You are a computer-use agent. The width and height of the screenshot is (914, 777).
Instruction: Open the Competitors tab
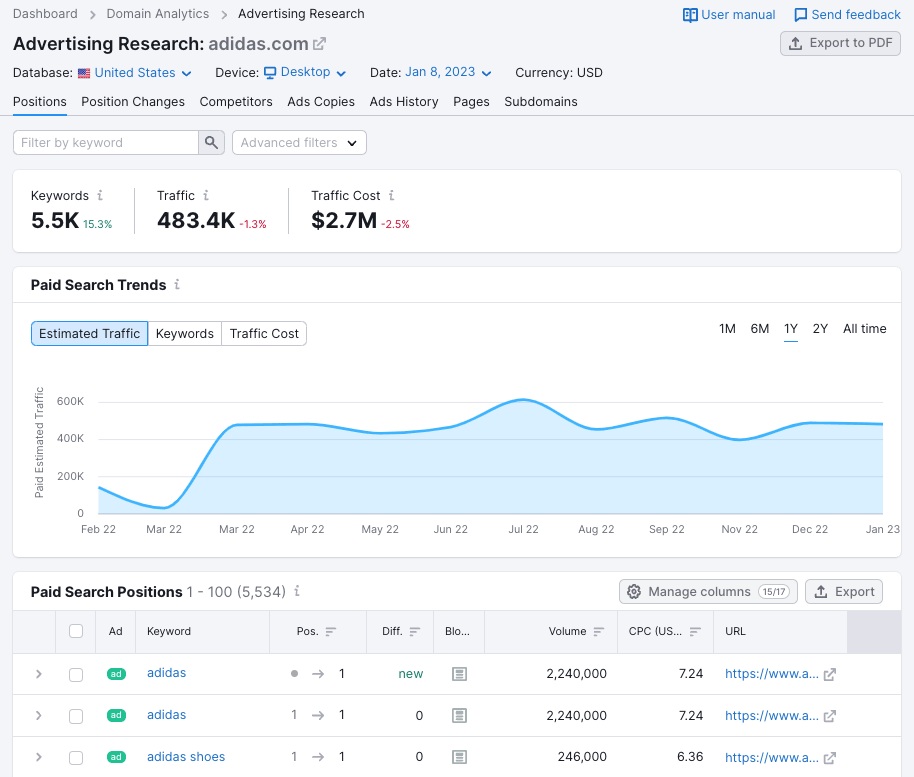[x=235, y=102]
